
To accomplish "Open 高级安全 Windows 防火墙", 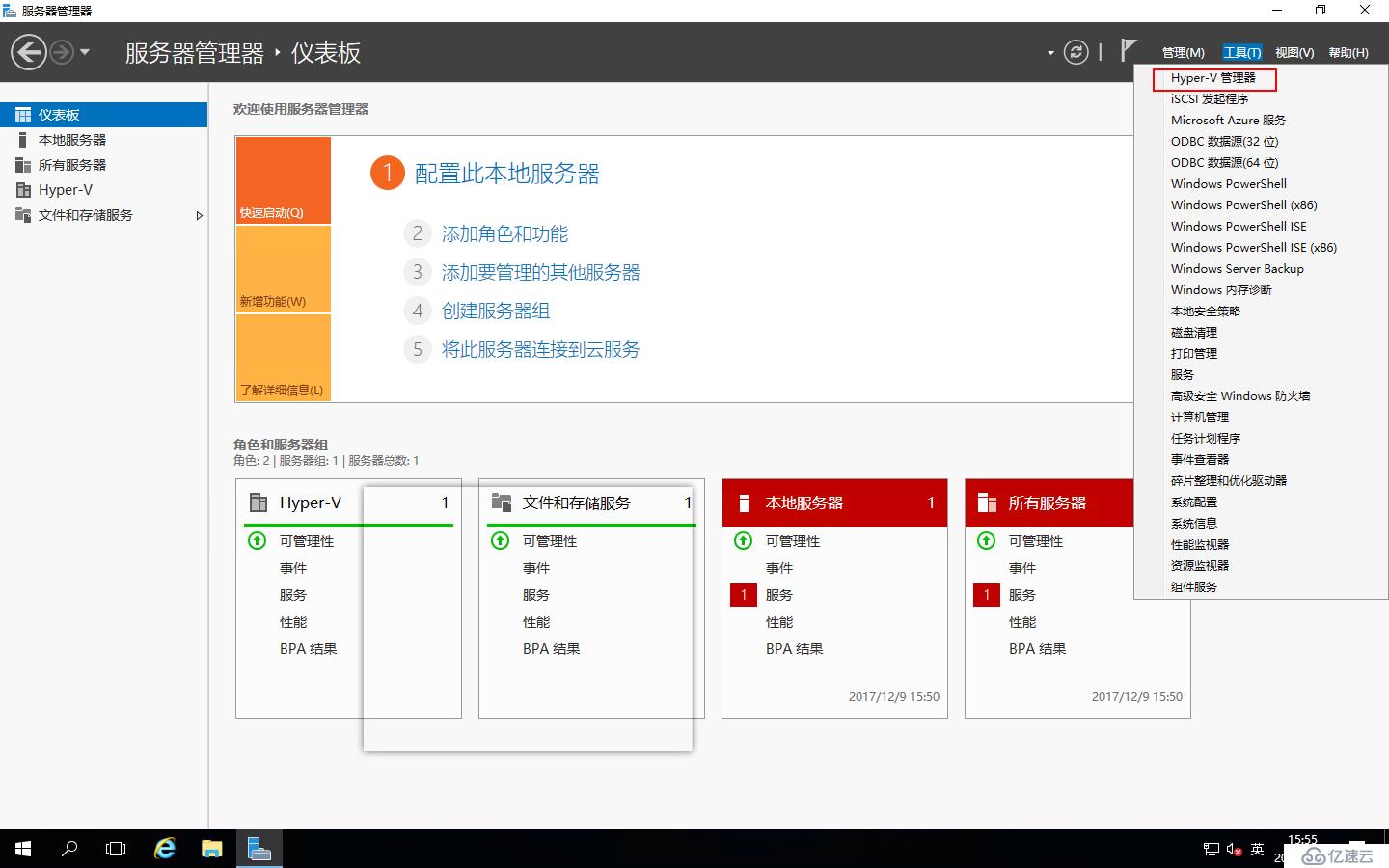I will coord(1240,396).
